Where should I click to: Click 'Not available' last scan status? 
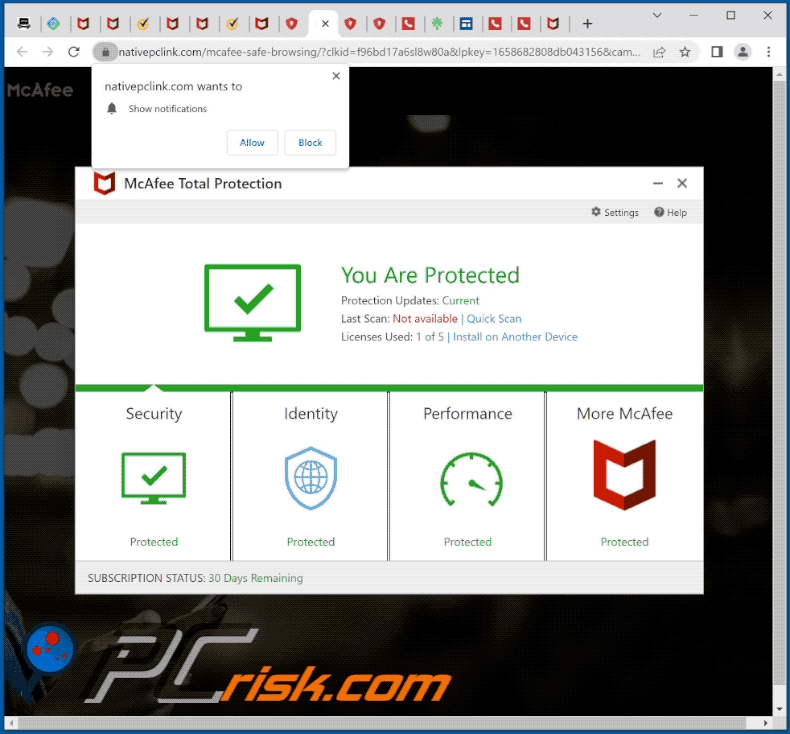425,319
